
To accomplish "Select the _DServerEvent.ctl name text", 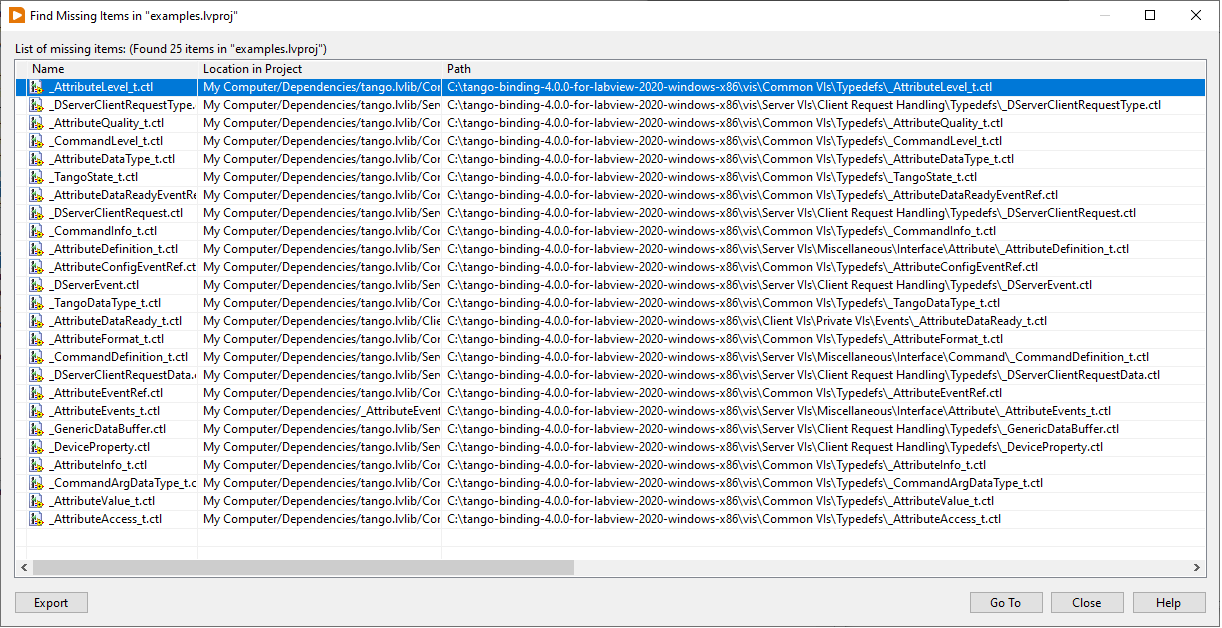I will (x=95, y=285).
